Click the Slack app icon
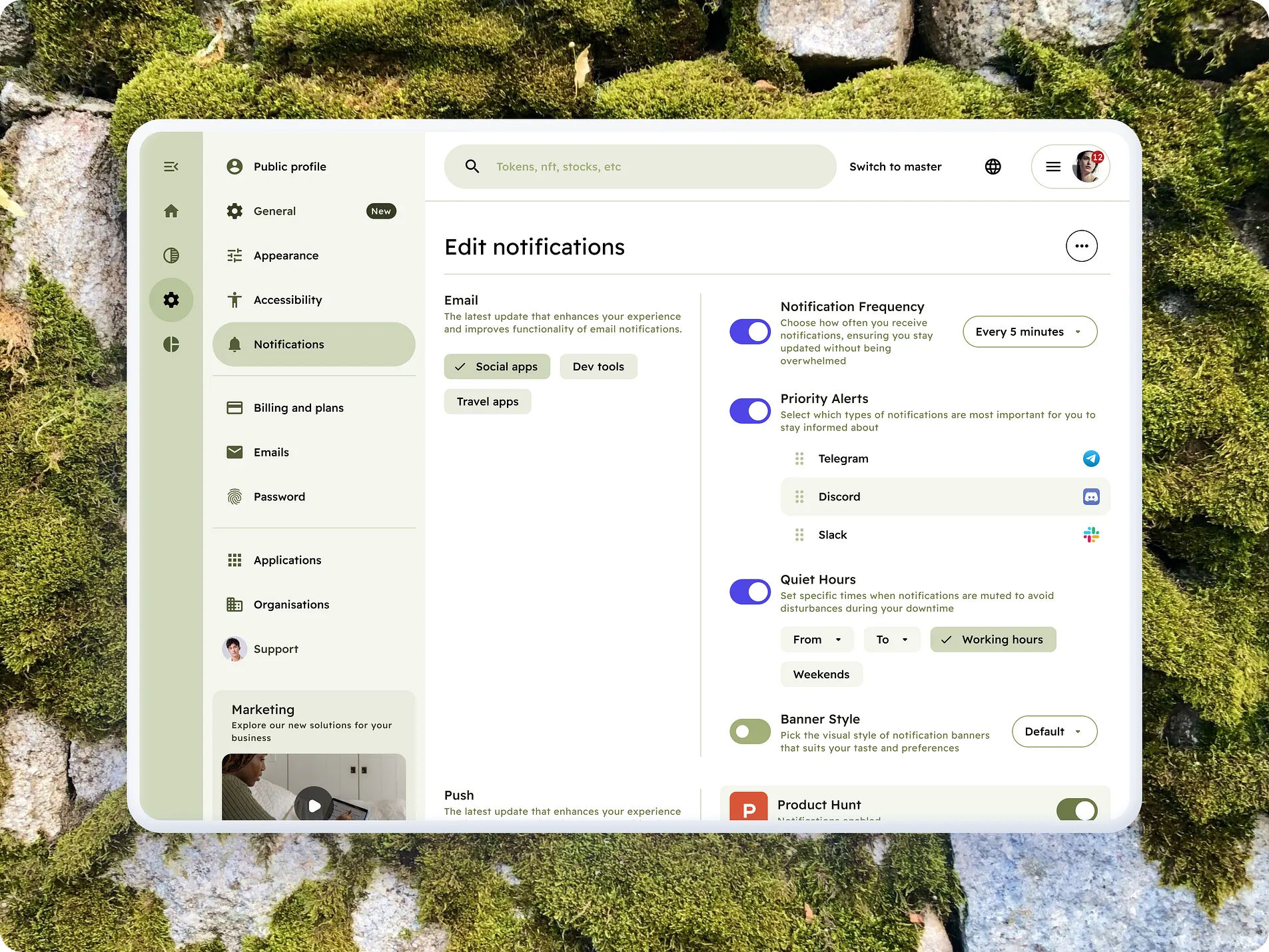Screen dimensions: 1269x952 click(x=1091, y=534)
